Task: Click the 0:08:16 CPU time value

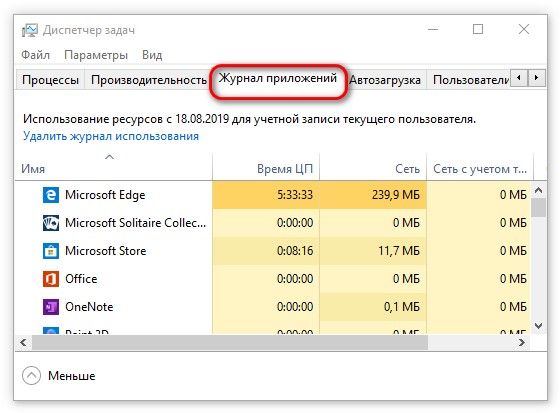Action: click(295, 251)
